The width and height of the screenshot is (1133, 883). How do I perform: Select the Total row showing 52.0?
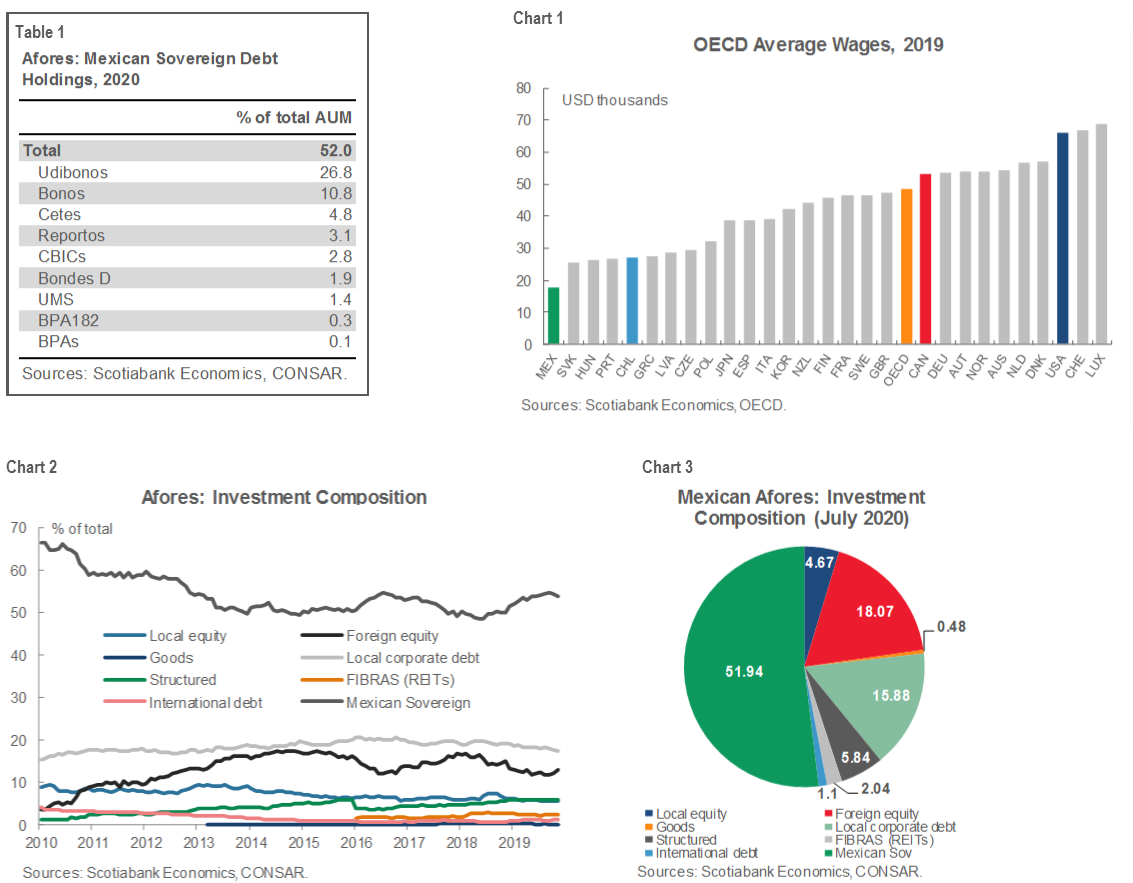click(x=188, y=151)
